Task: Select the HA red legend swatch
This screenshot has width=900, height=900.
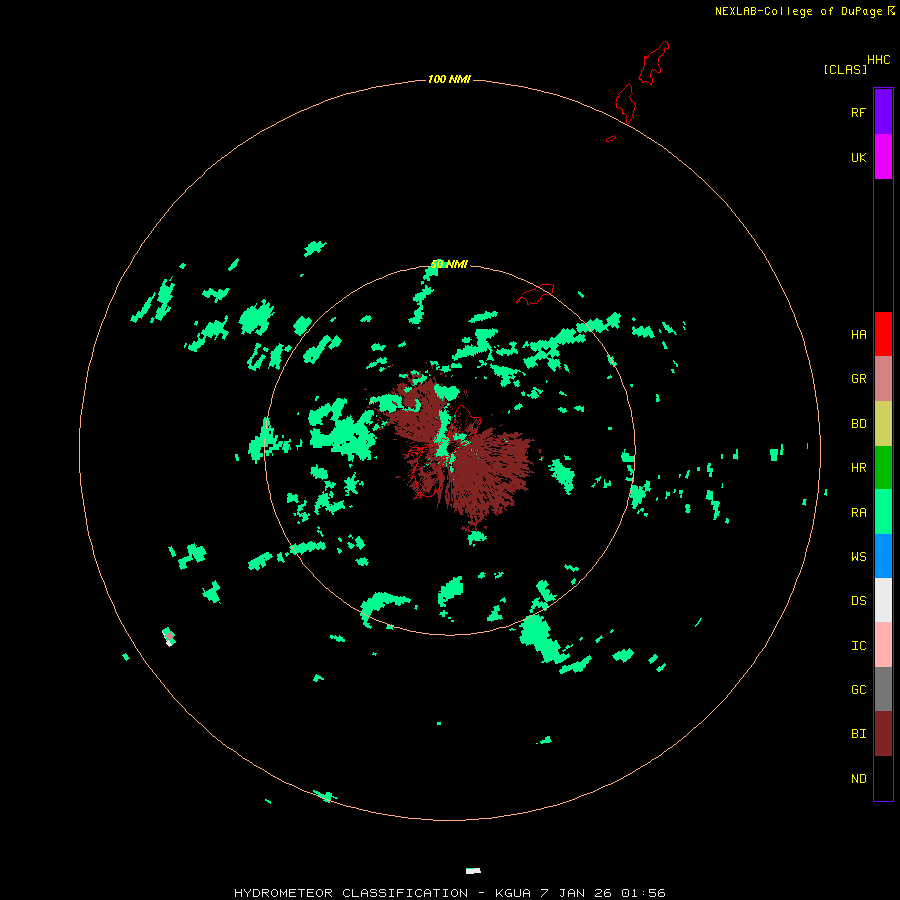Action: click(x=883, y=334)
